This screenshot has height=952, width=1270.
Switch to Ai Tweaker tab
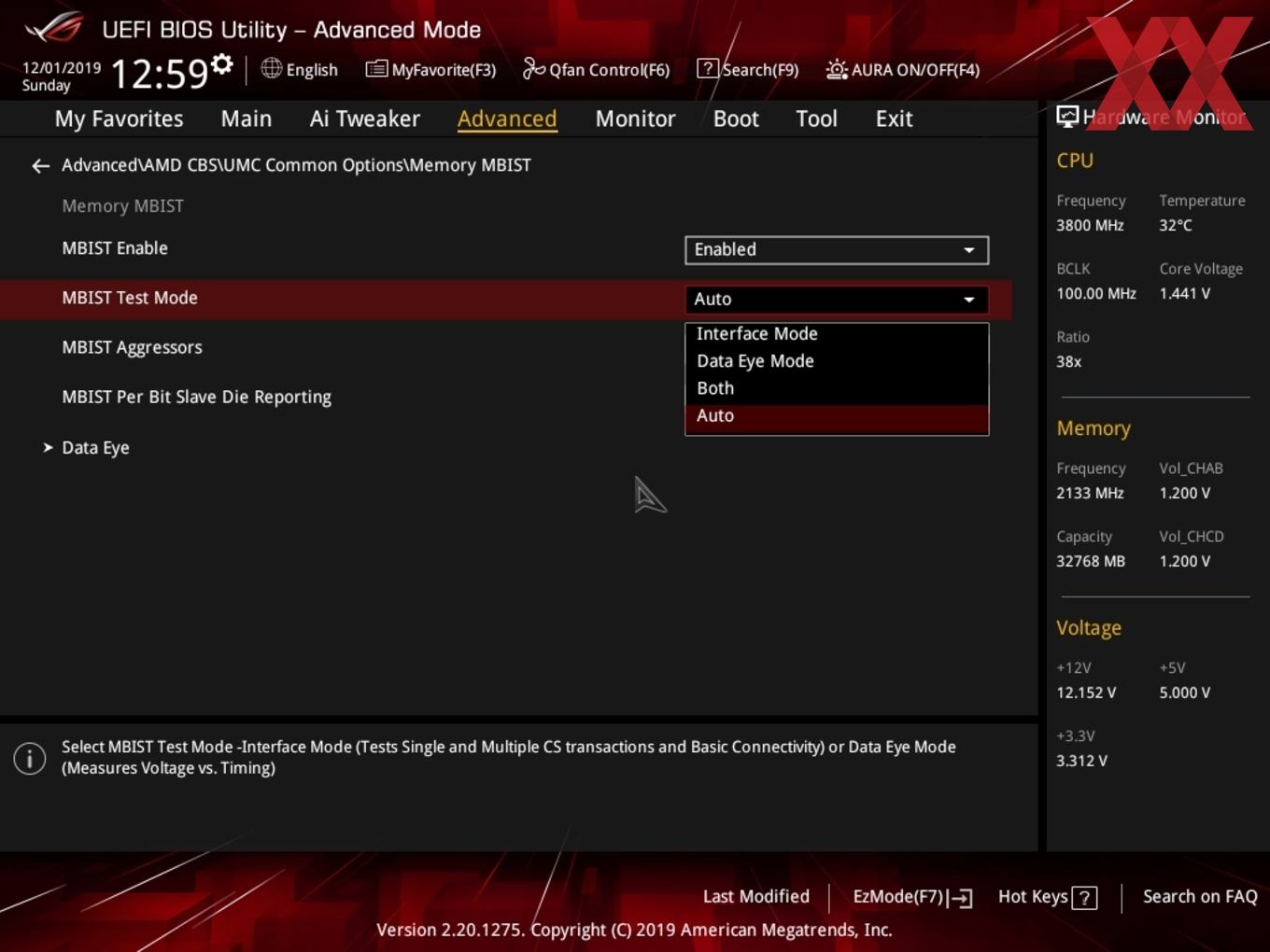(x=365, y=119)
